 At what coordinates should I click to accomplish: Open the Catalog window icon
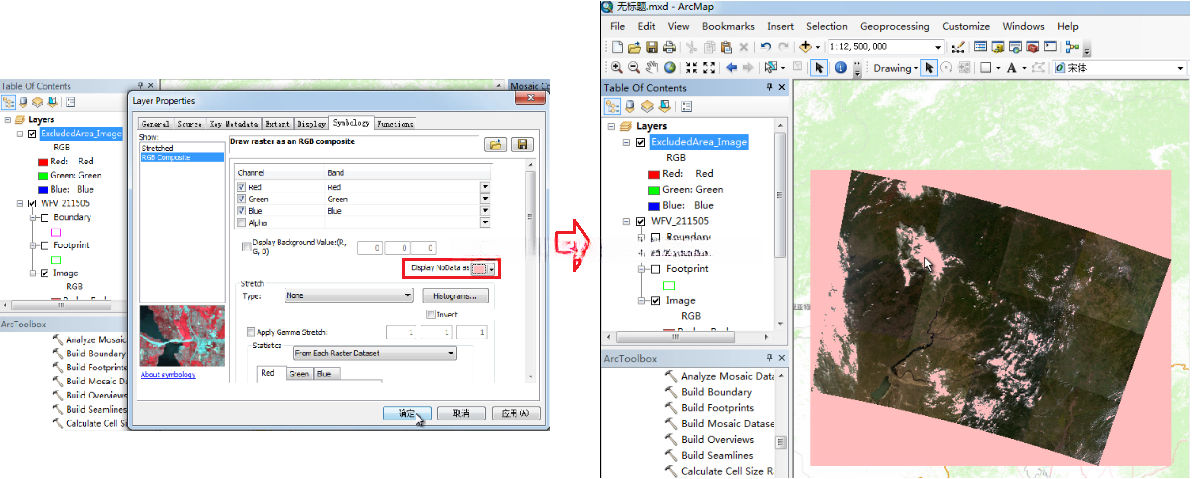pyautogui.click(x=998, y=47)
